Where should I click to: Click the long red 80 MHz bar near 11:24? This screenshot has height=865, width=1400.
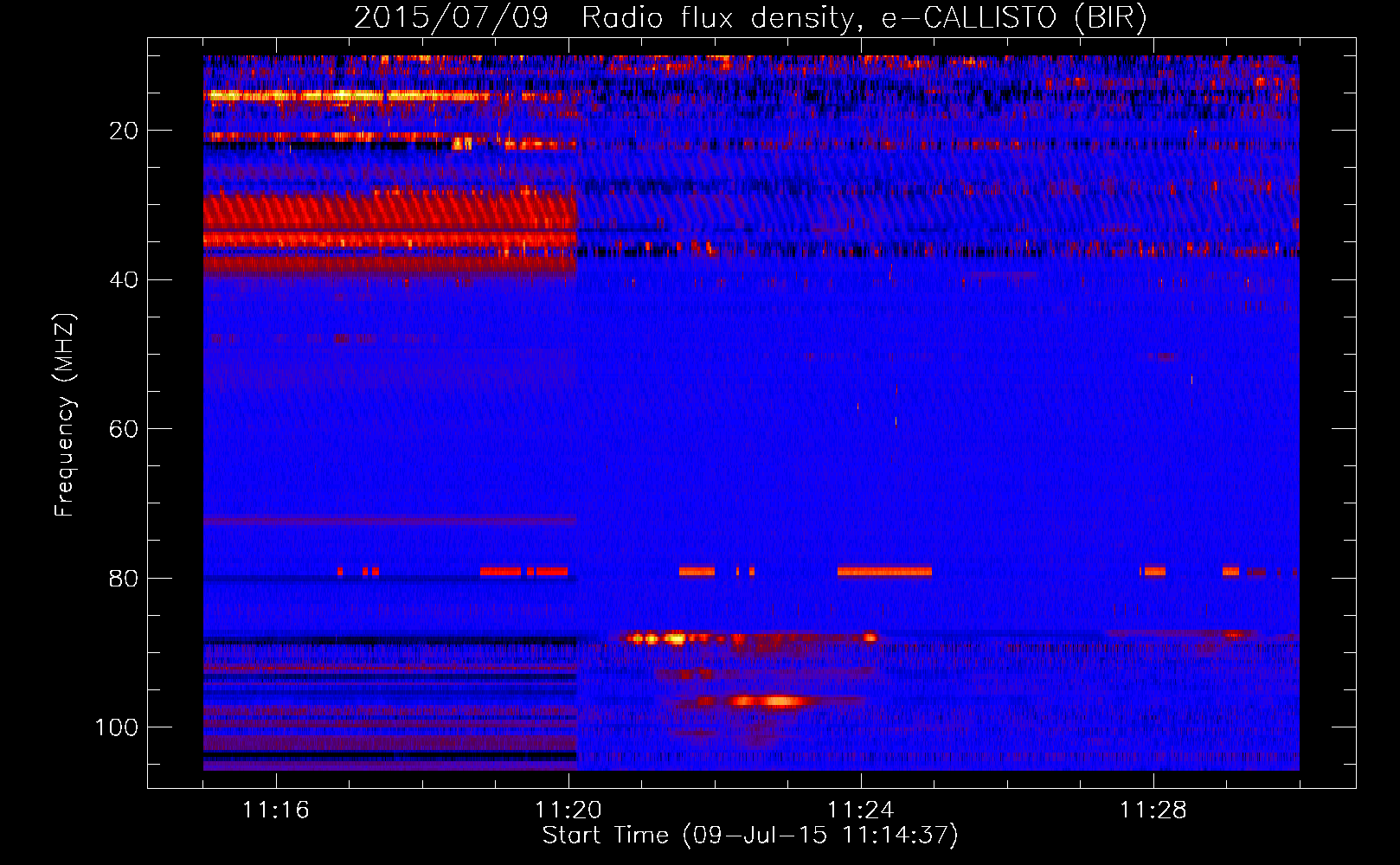884,571
